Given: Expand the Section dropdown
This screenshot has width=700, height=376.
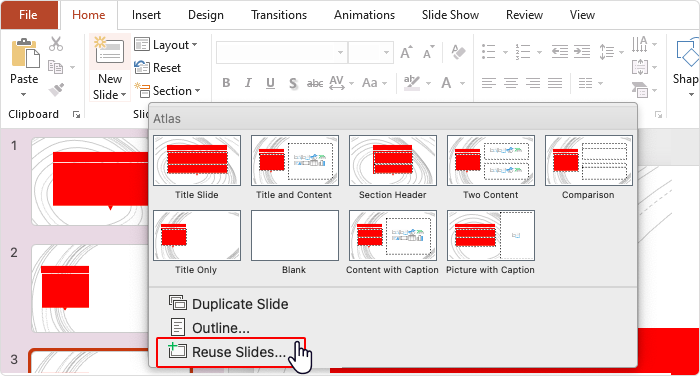Looking at the screenshot, I should click(x=167, y=91).
